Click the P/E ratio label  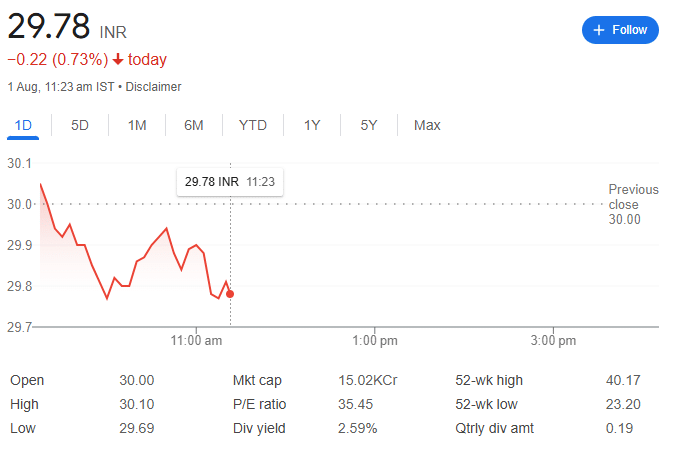click(x=259, y=404)
